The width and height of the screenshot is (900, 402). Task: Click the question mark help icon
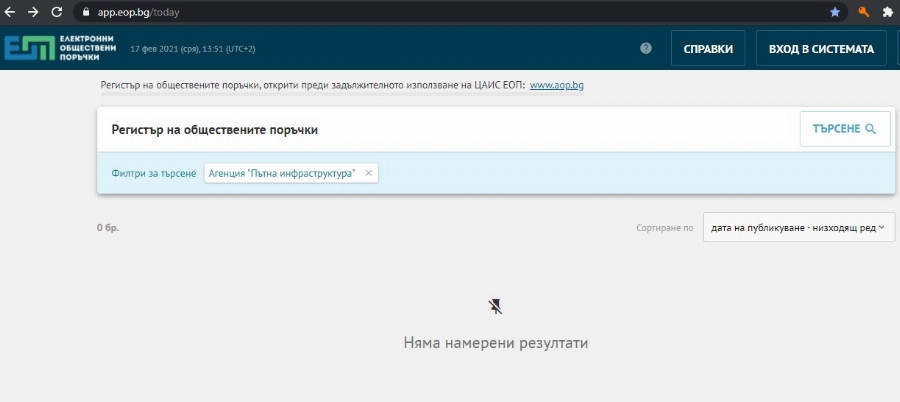(646, 48)
